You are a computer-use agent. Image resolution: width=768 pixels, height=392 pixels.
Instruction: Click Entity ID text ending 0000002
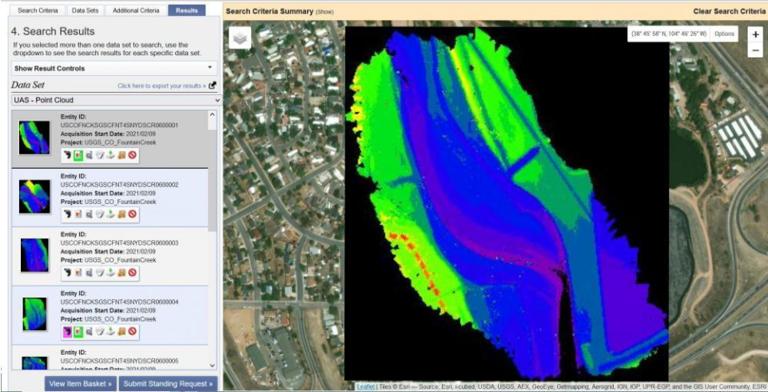point(120,185)
